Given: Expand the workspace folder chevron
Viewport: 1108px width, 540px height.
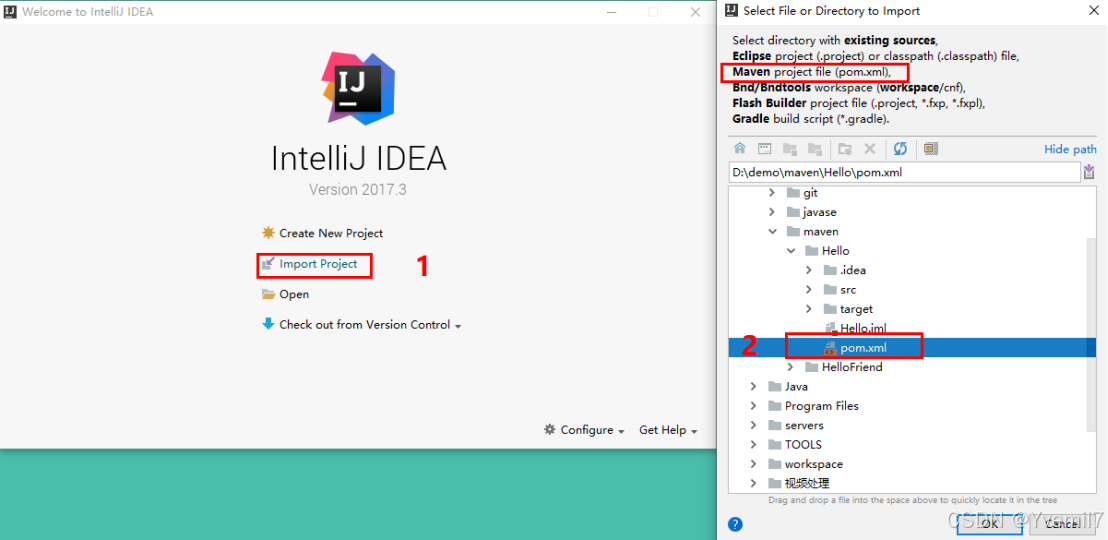Looking at the screenshot, I should coord(753,464).
